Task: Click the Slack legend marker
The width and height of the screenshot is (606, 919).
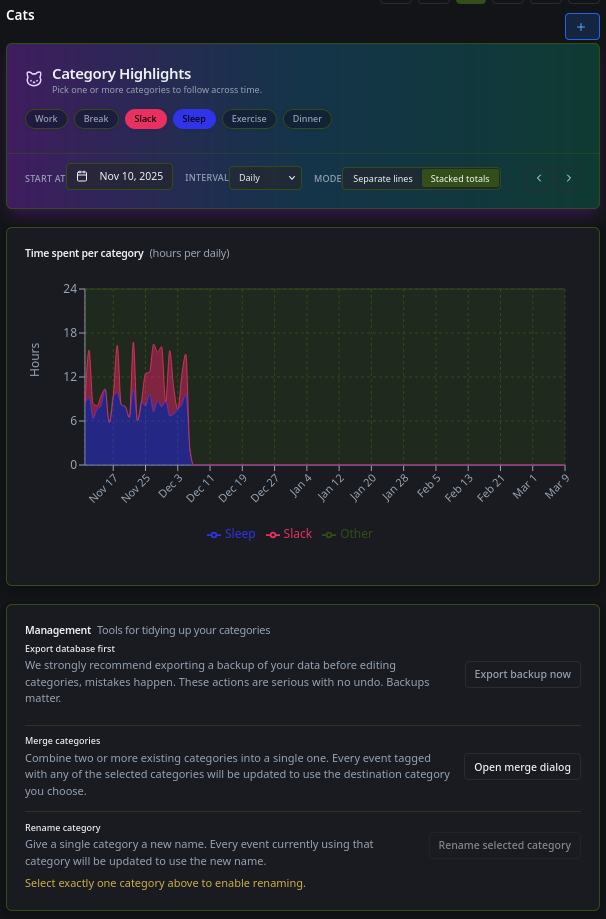Action: click(272, 535)
